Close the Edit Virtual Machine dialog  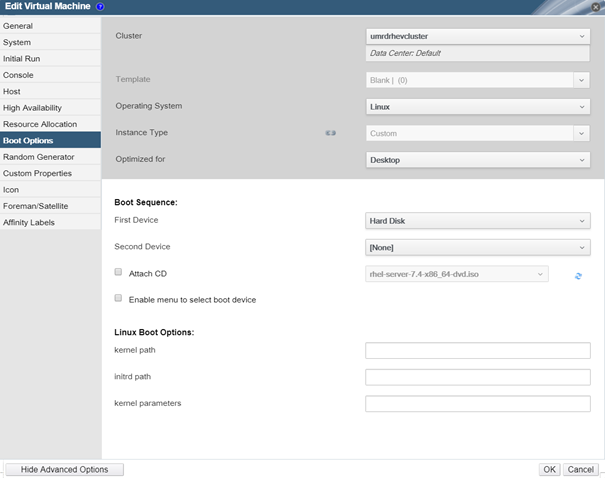pyautogui.click(x=595, y=7)
